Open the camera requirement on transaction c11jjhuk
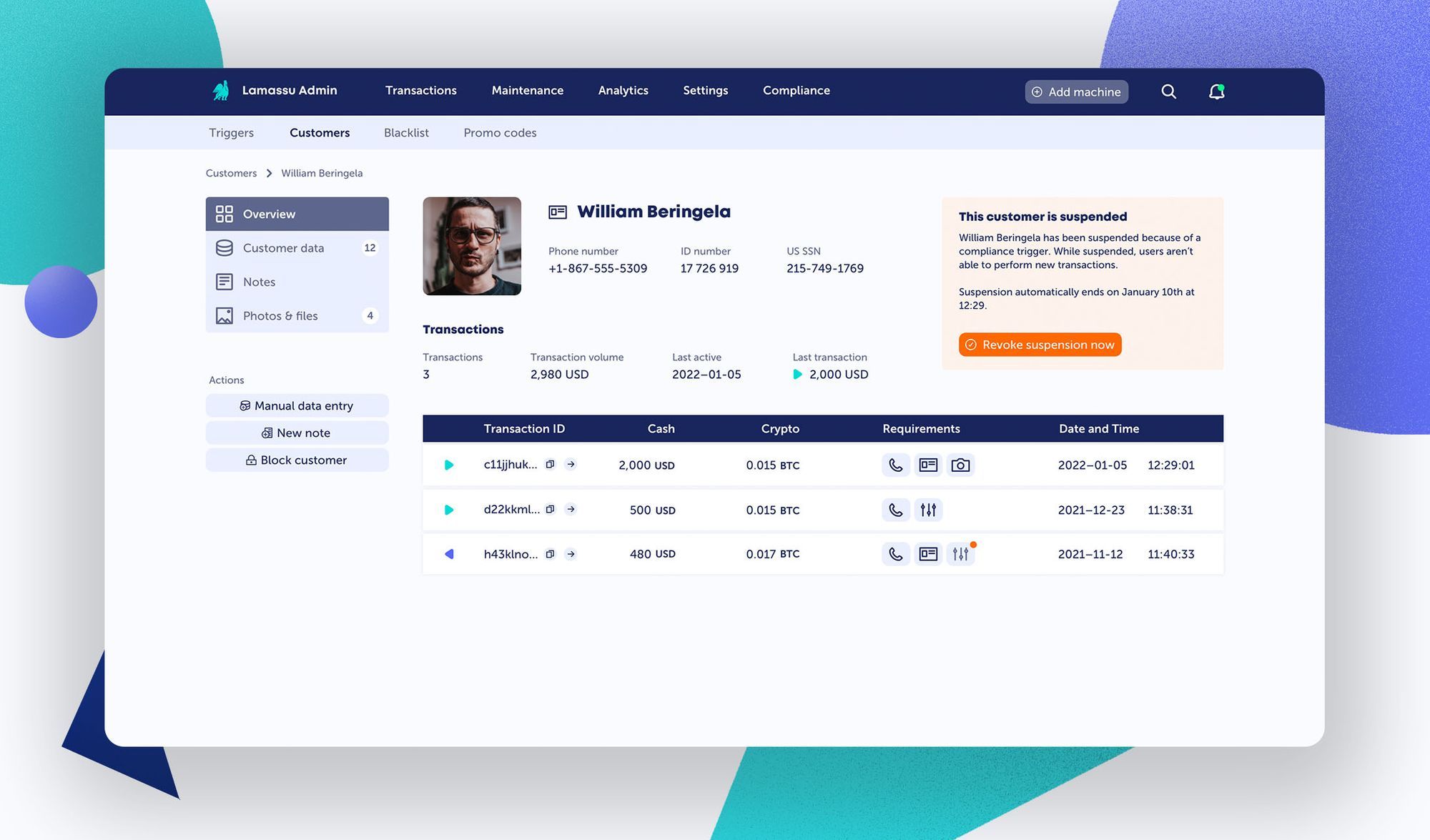This screenshot has height=840, width=1430. (961, 465)
